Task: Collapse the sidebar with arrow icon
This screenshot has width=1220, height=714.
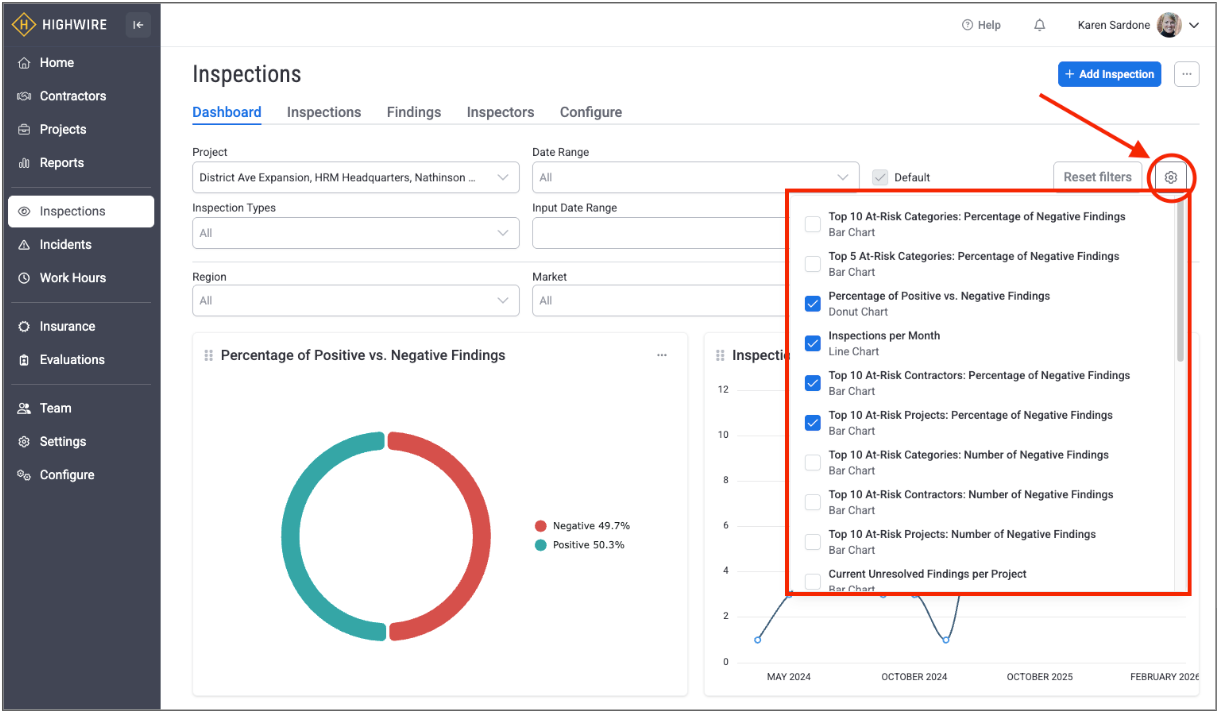Action: 138,25
